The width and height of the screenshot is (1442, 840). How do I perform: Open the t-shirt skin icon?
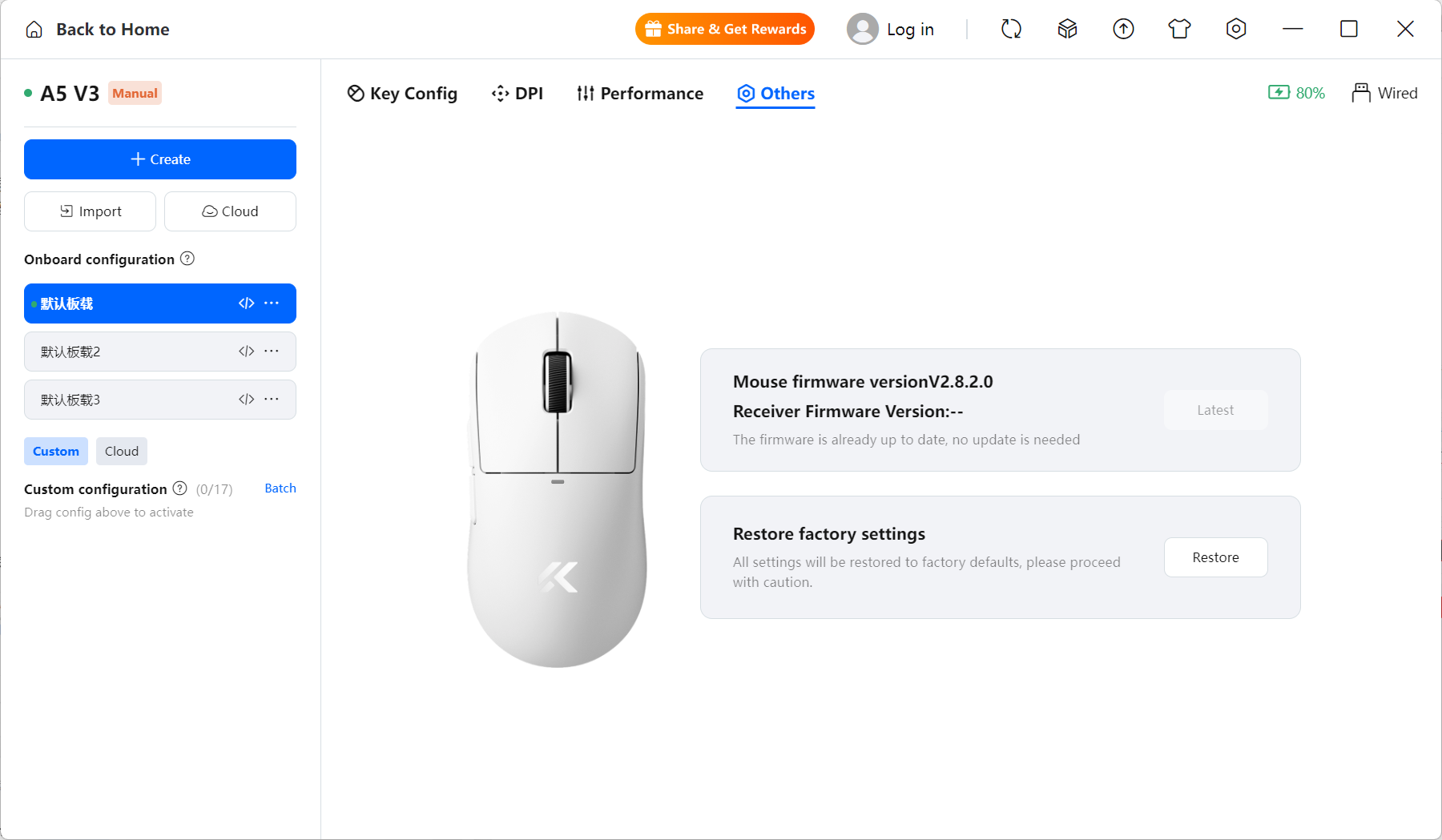click(1179, 30)
